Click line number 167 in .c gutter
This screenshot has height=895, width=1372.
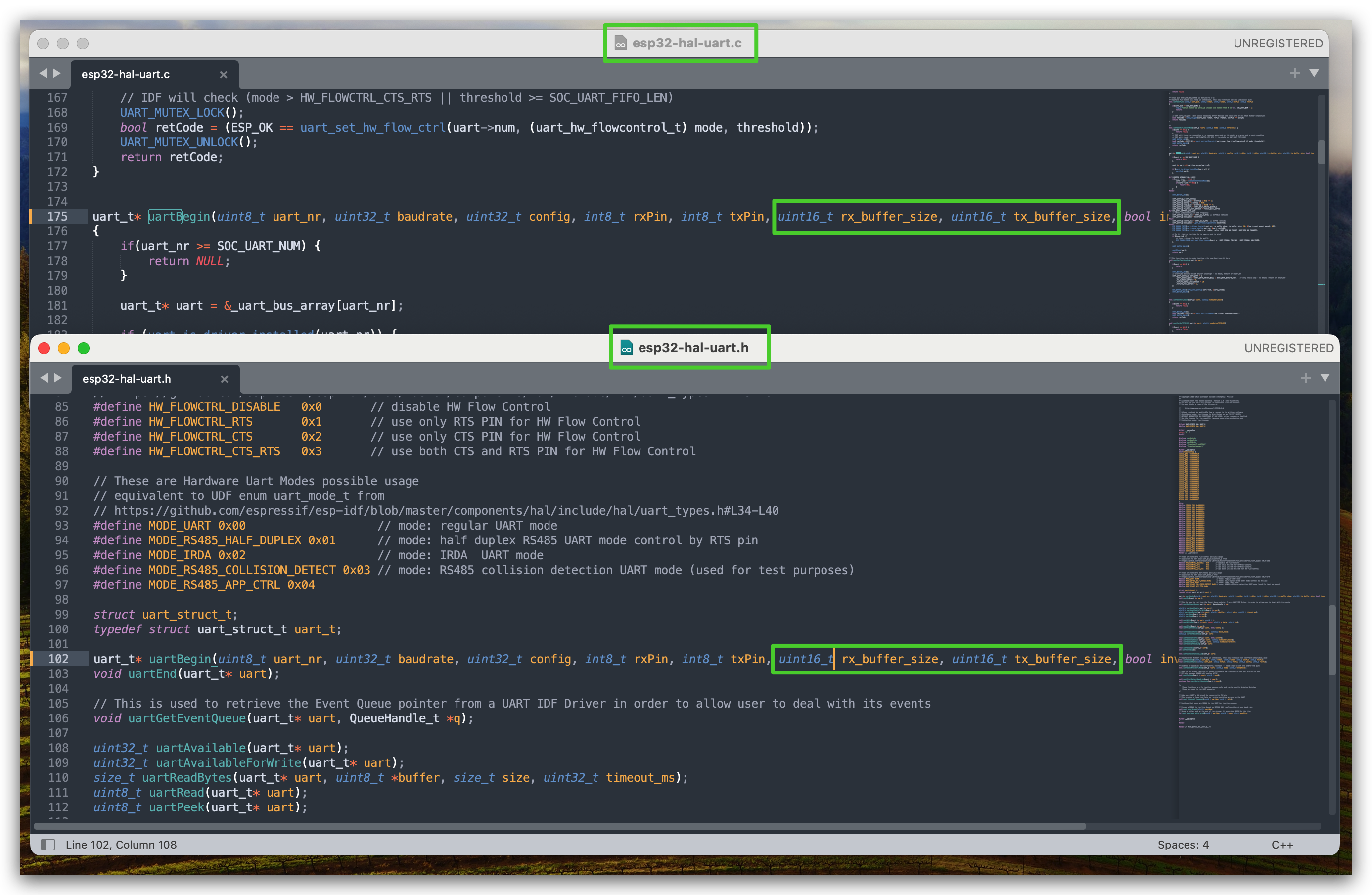pos(57,97)
